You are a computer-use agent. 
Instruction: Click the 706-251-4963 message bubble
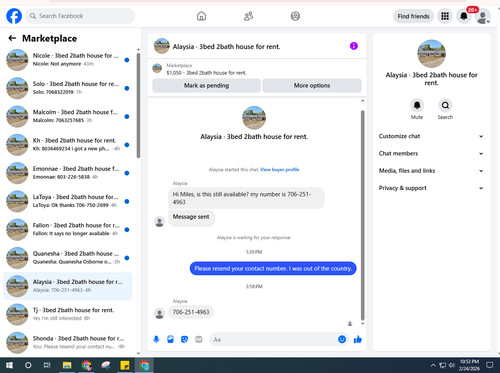click(x=191, y=312)
